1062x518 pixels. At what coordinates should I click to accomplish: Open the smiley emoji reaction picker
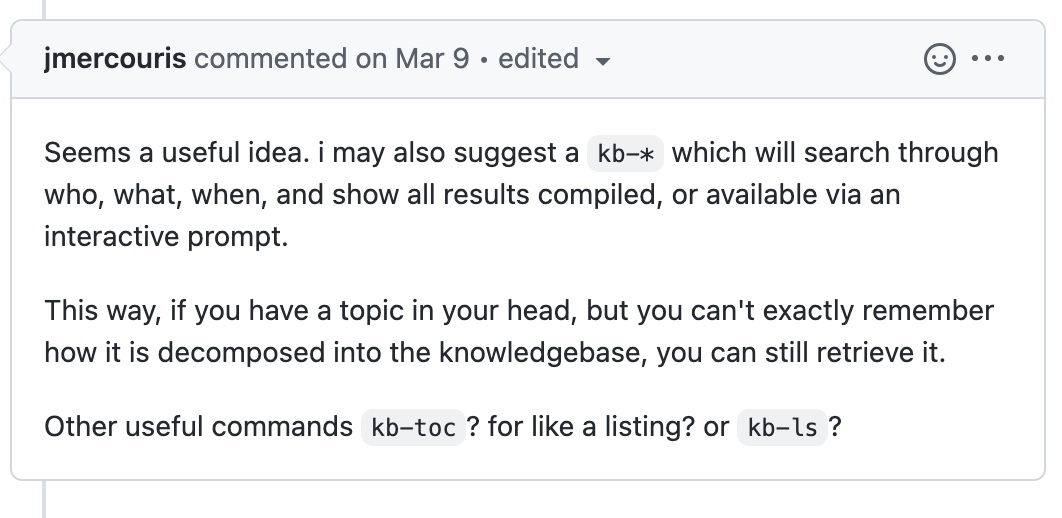[x=939, y=60]
